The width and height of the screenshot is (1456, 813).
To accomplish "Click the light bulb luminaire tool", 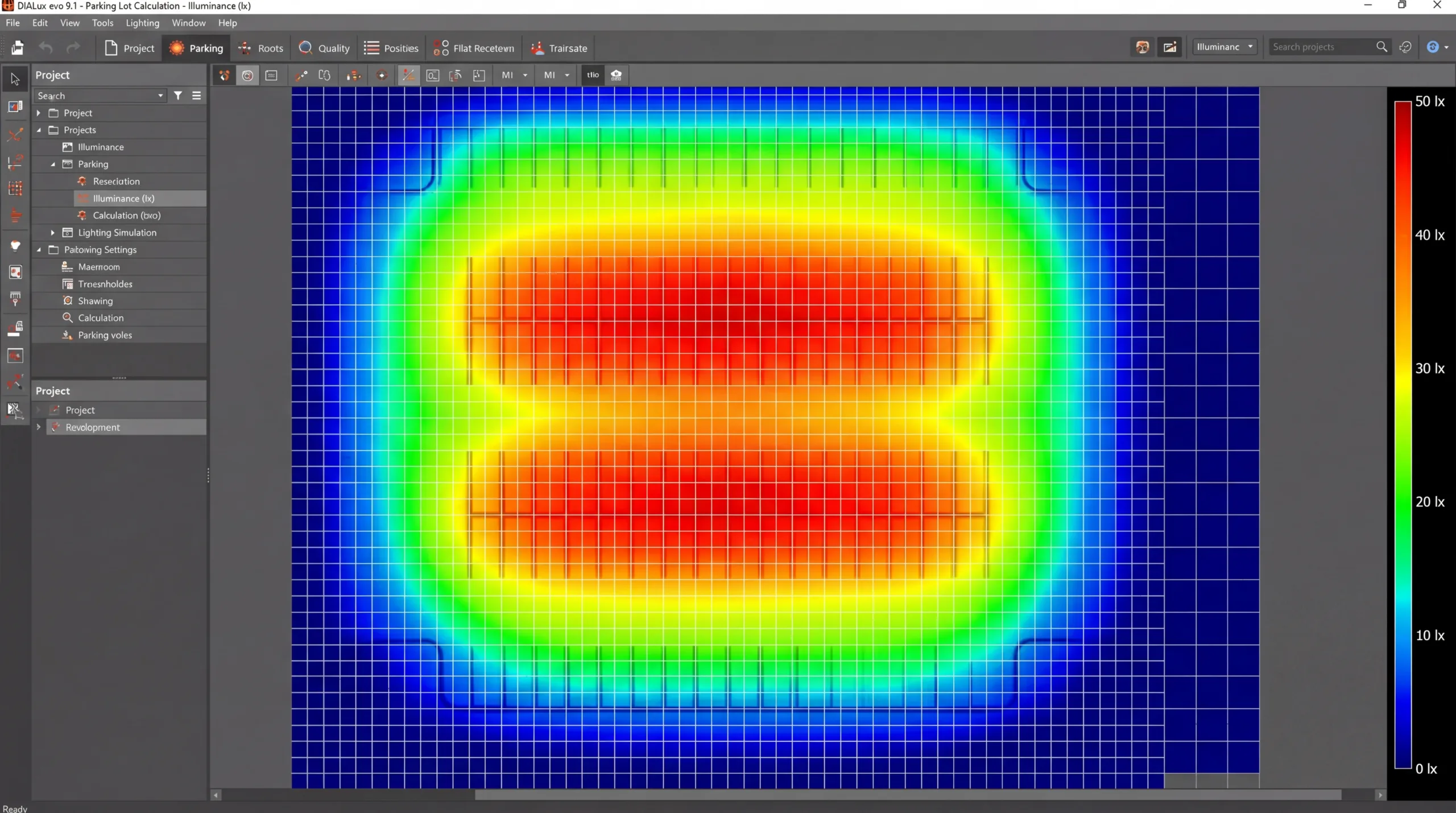I will pos(15,246).
